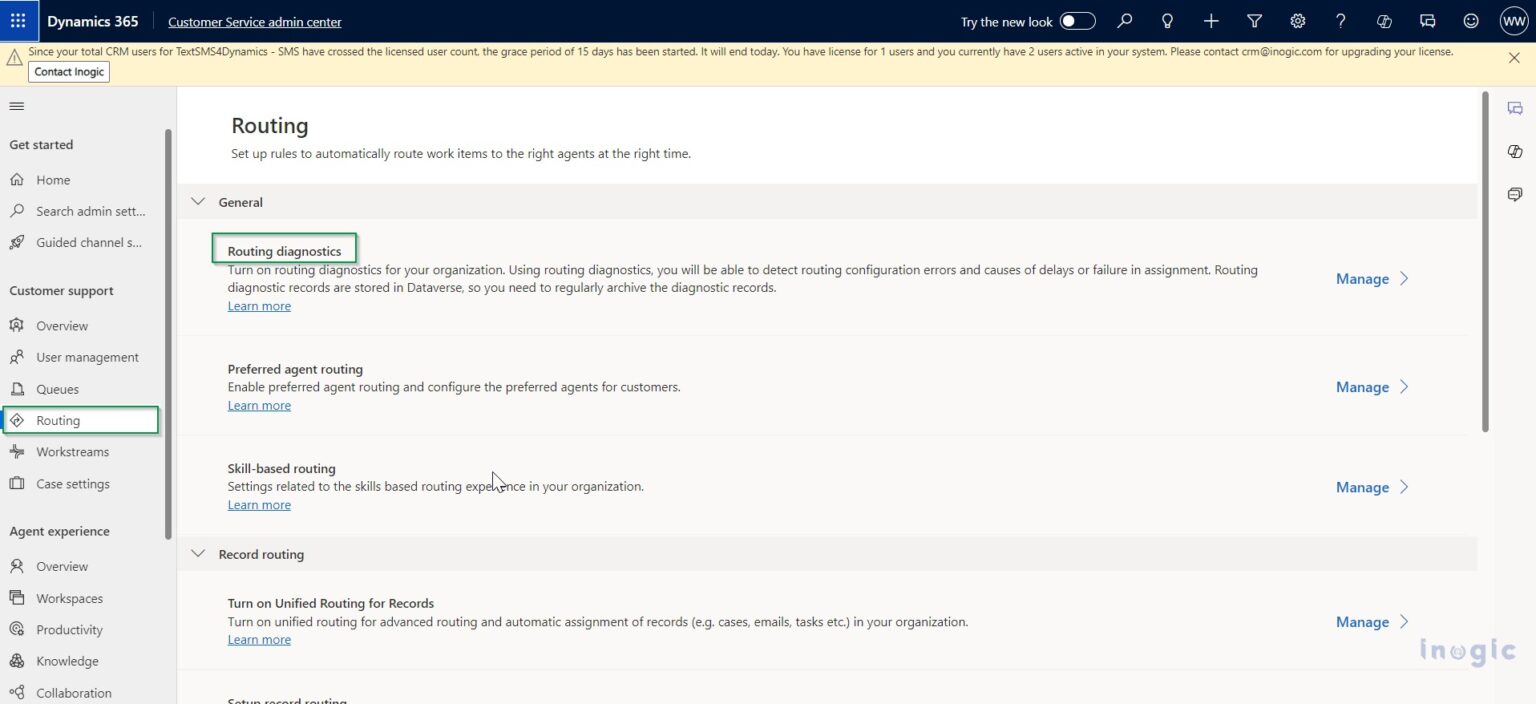Screen dimensions: 1536x704
Task: Open Copilot from the top bar icon
Action: click(x=1384, y=20)
